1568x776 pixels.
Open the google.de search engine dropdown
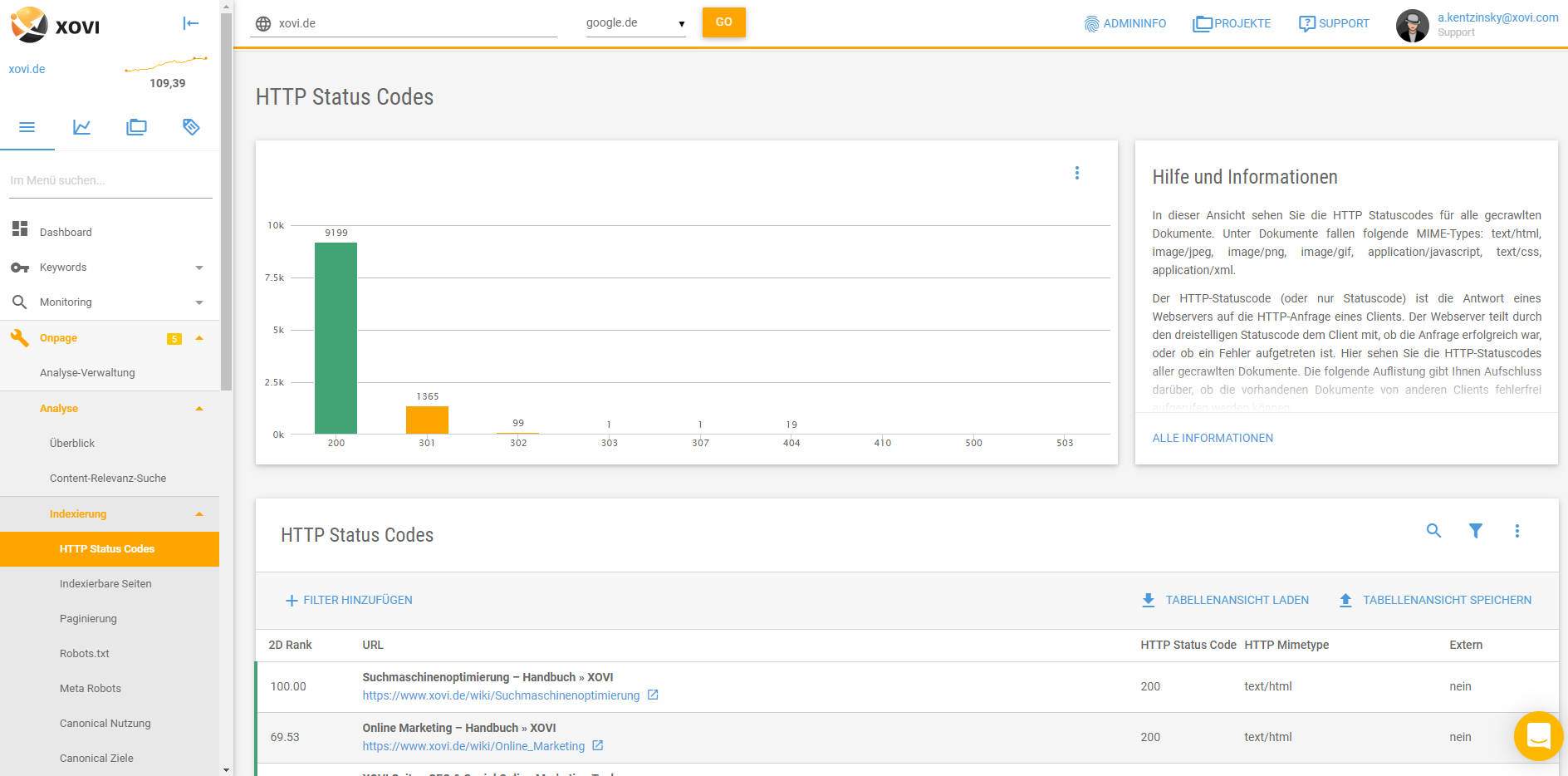point(635,23)
